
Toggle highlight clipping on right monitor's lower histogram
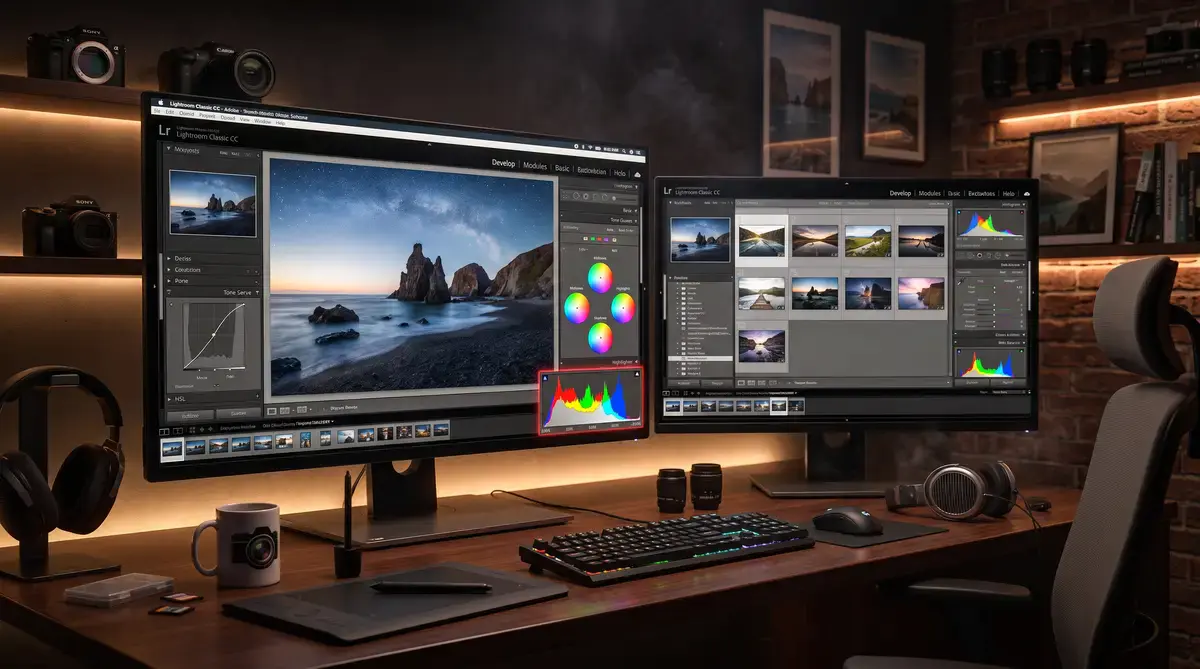click(x=1021, y=351)
